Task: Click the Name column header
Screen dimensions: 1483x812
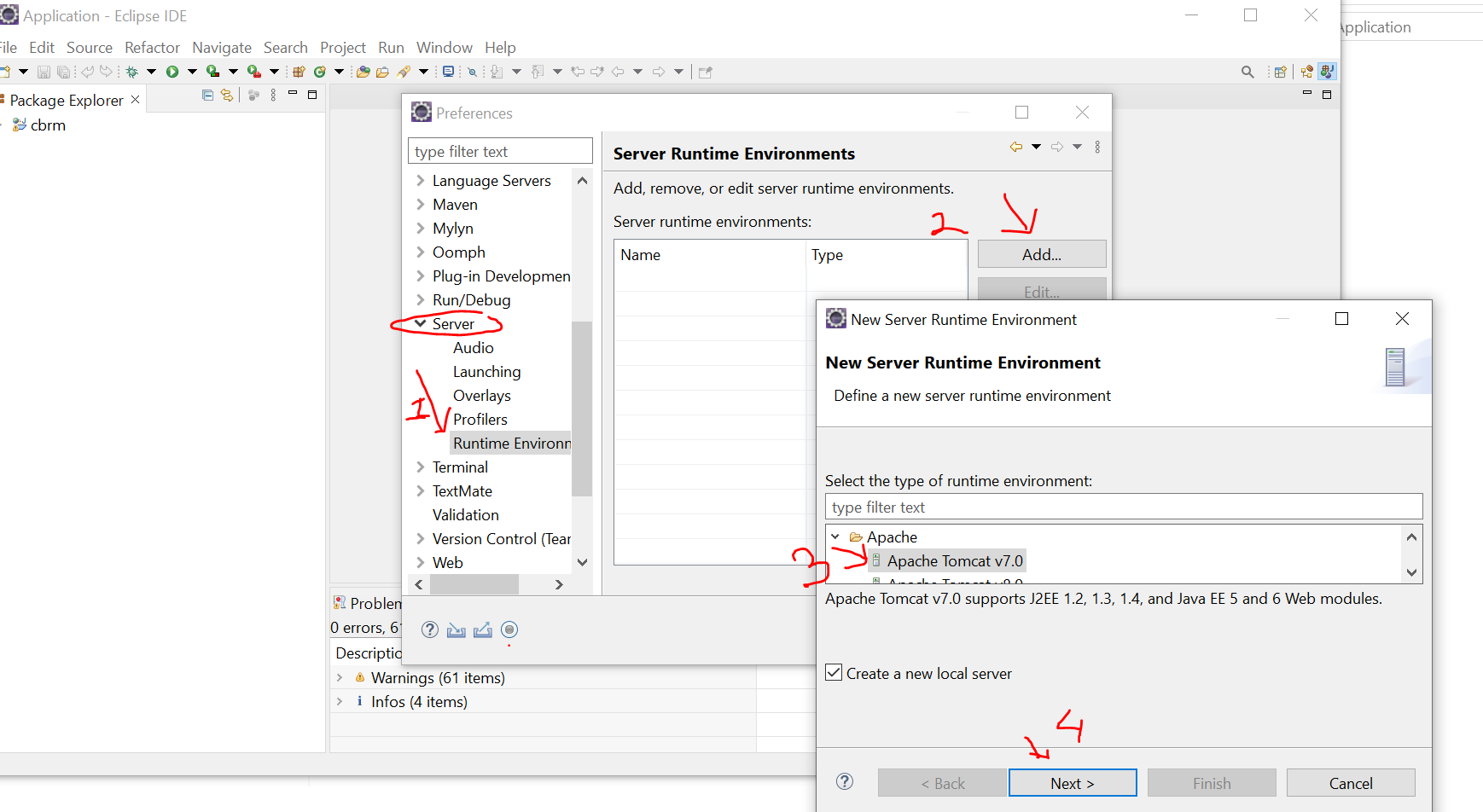Action: [710, 255]
